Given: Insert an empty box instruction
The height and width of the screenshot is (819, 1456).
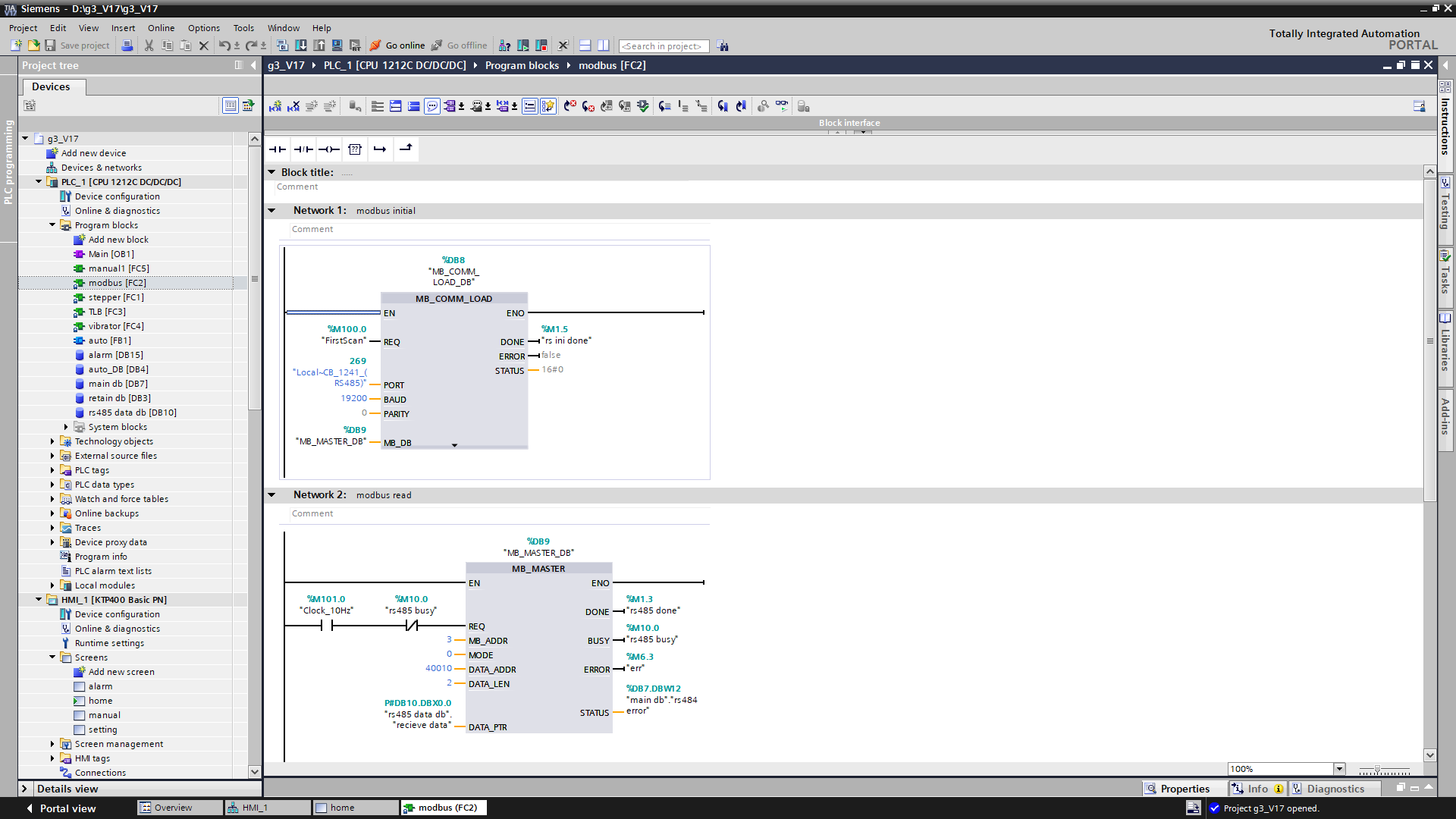Looking at the screenshot, I should click(x=355, y=149).
